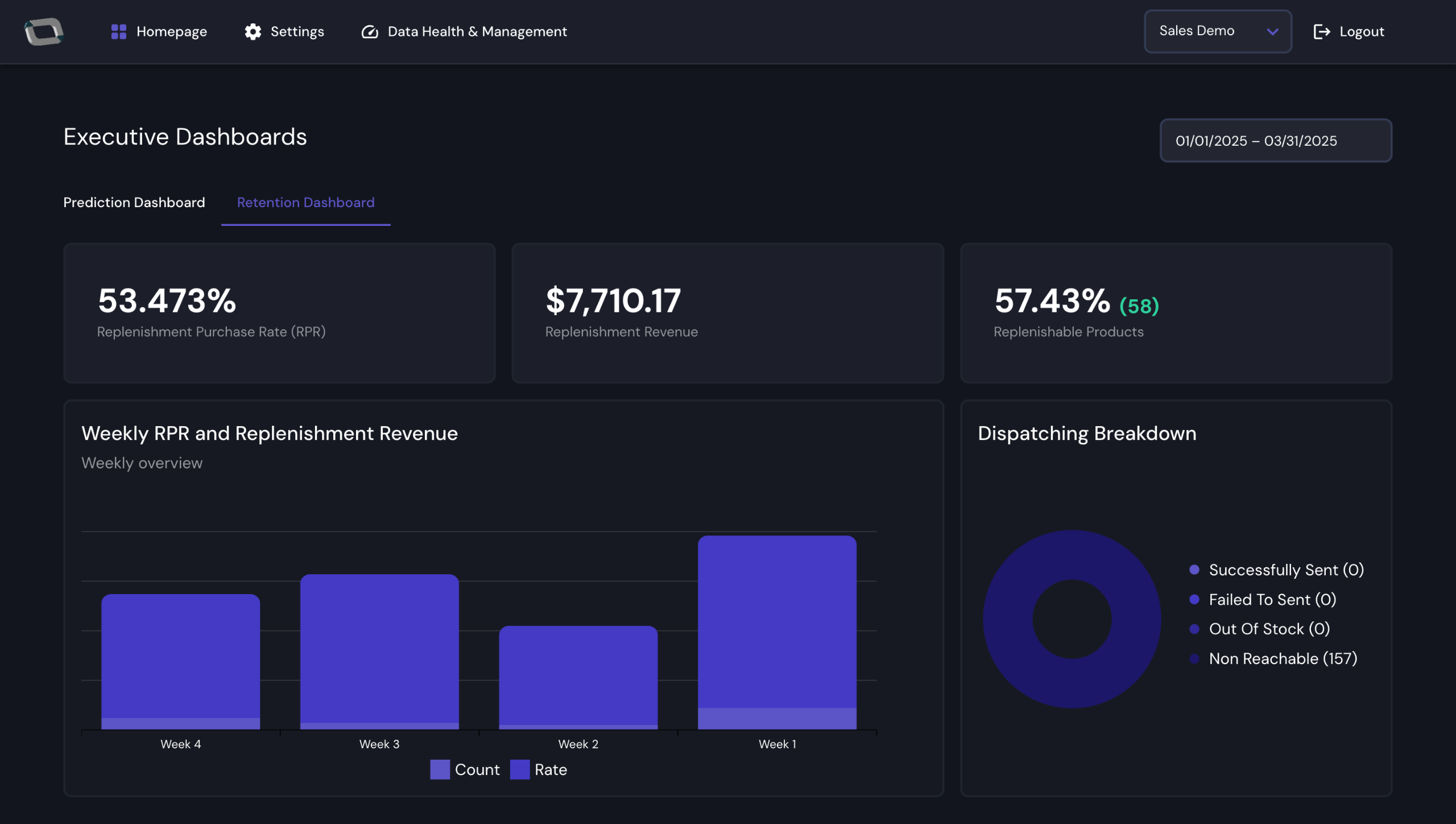Click the company logo icon
The height and width of the screenshot is (824, 1456).
43,31
